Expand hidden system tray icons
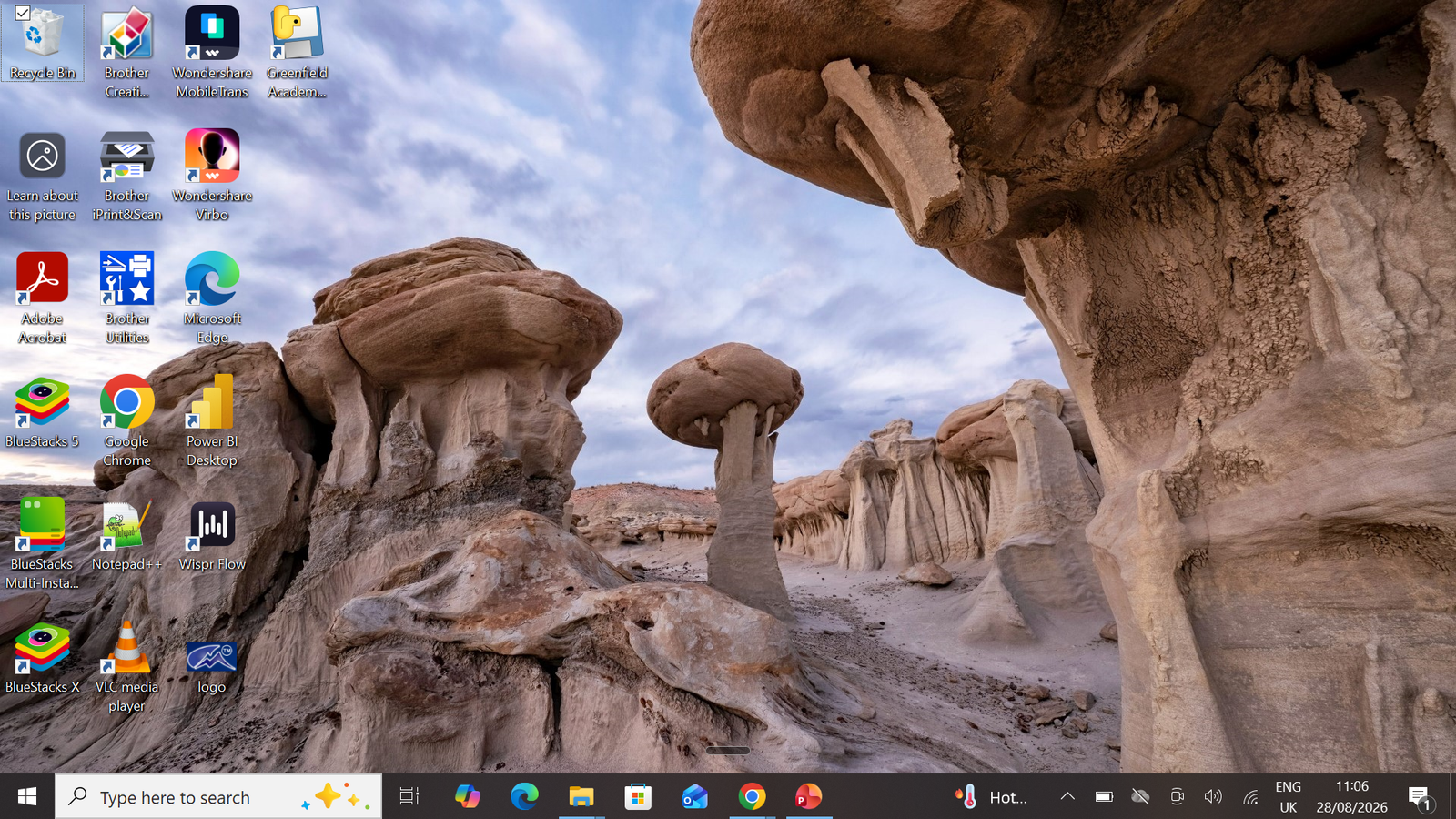The image size is (1456, 819). 1067,797
